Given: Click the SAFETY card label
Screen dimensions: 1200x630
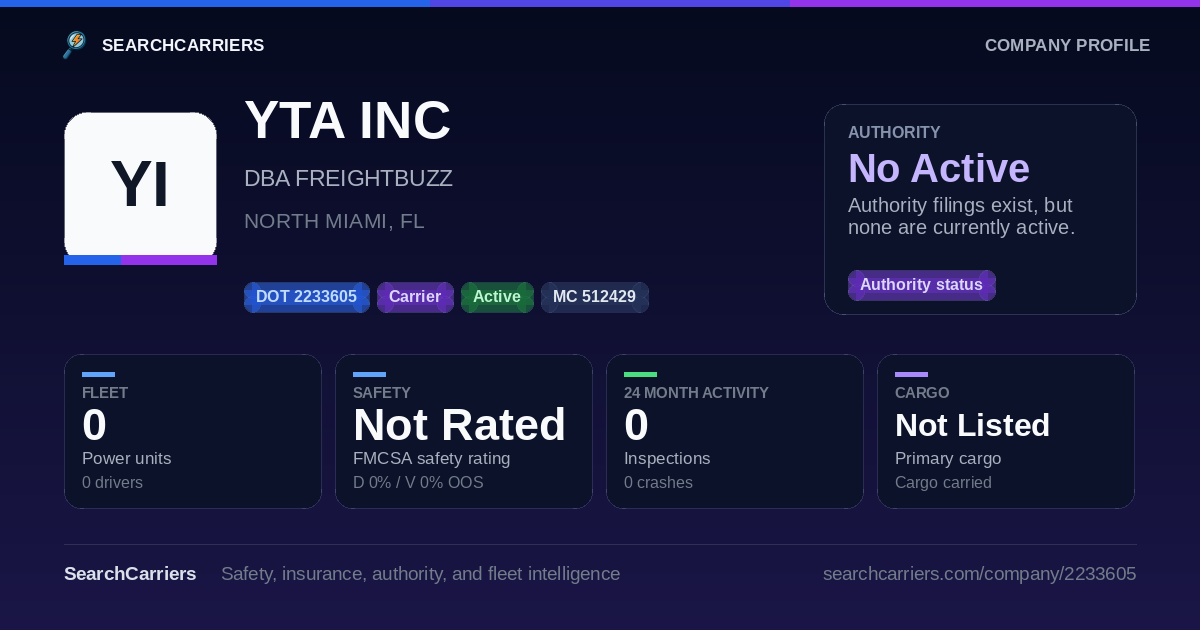Looking at the screenshot, I should click(x=382, y=393).
